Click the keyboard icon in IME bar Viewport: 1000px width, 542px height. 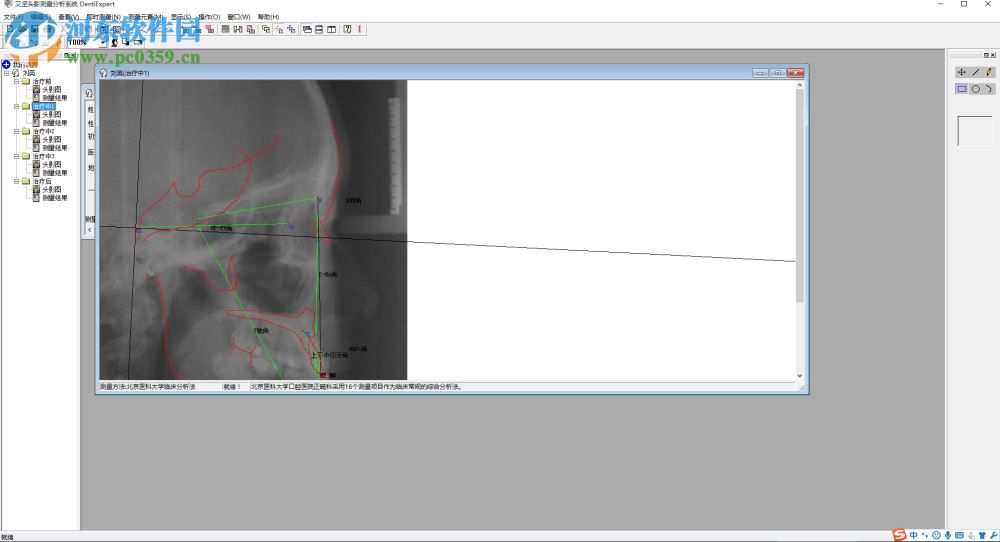coord(960,536)
